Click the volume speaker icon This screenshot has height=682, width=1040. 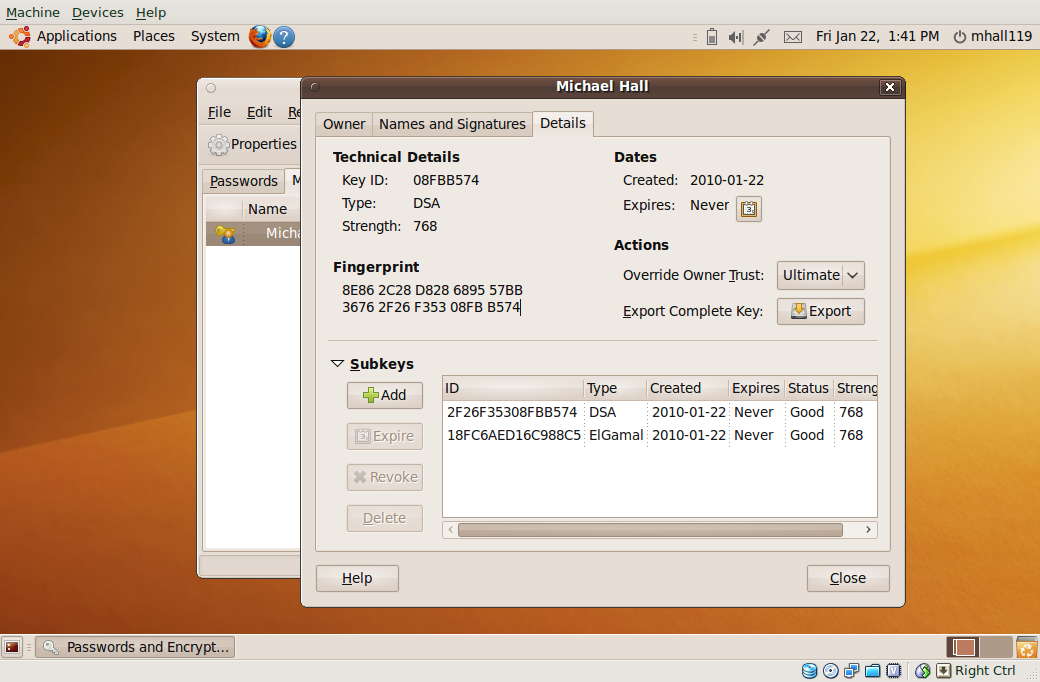736,37
